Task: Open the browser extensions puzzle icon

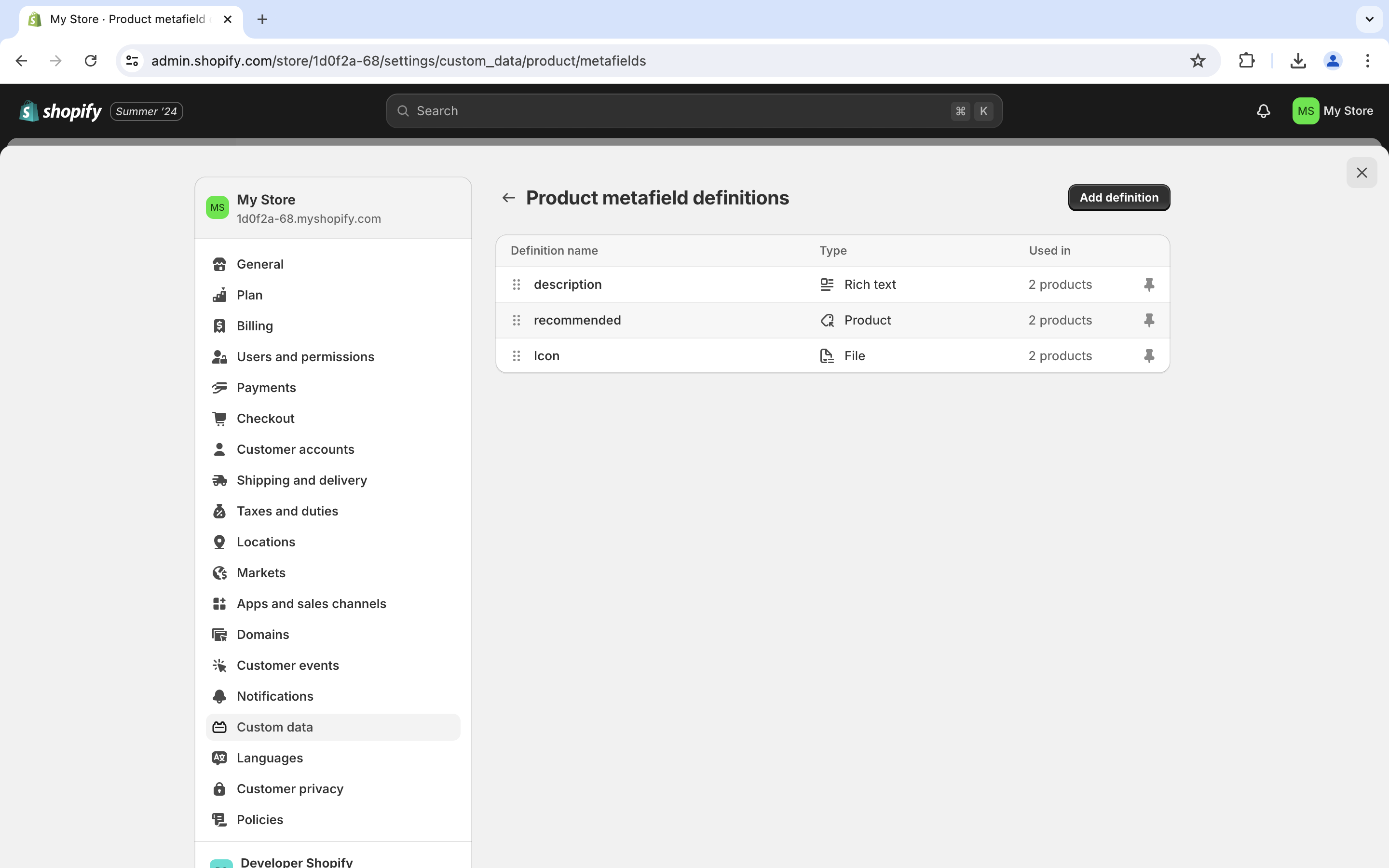Action: [1246, 61]
